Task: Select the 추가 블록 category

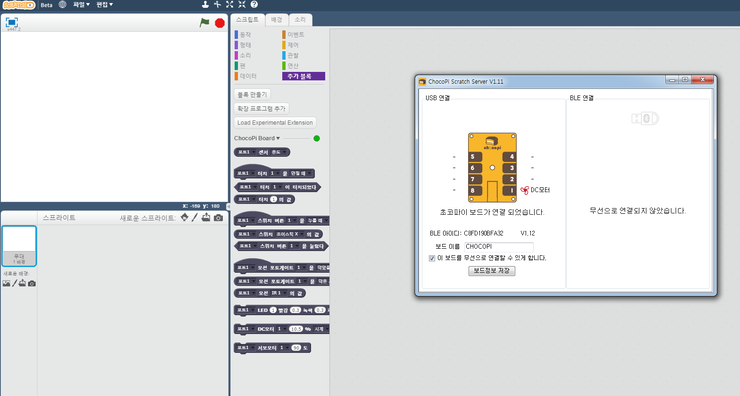Action: pyautogui.click(x=303, y=76)
